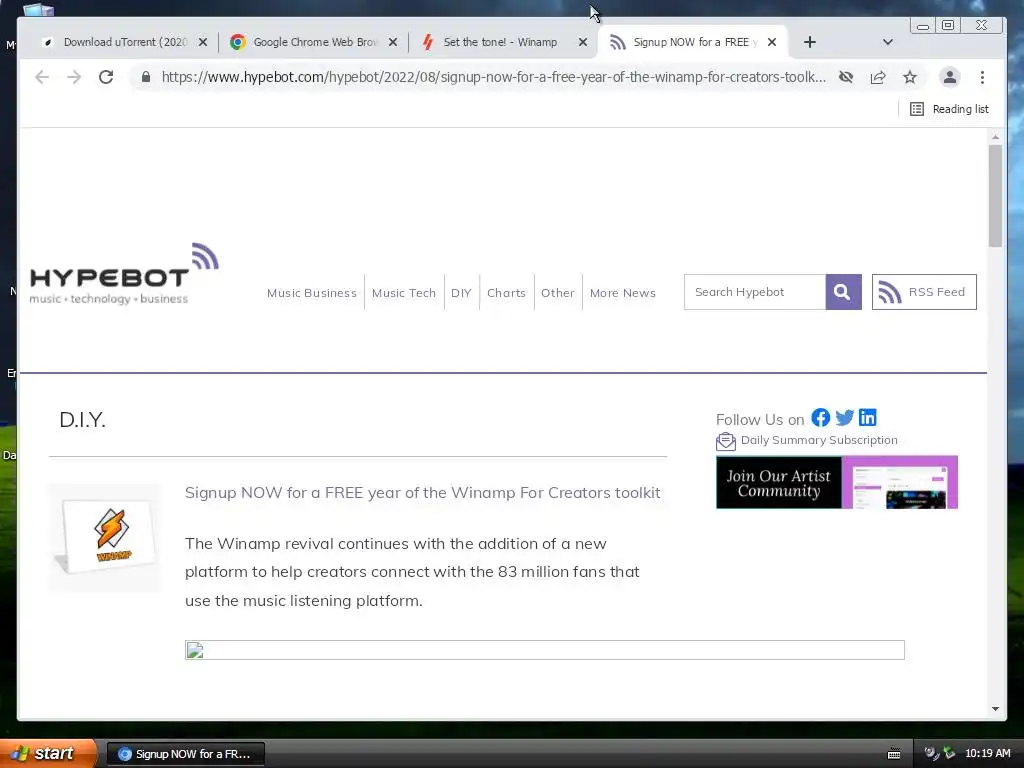Close the Signup NOW for a FREE tab
Screen dimensions: 1024x768
772,42
